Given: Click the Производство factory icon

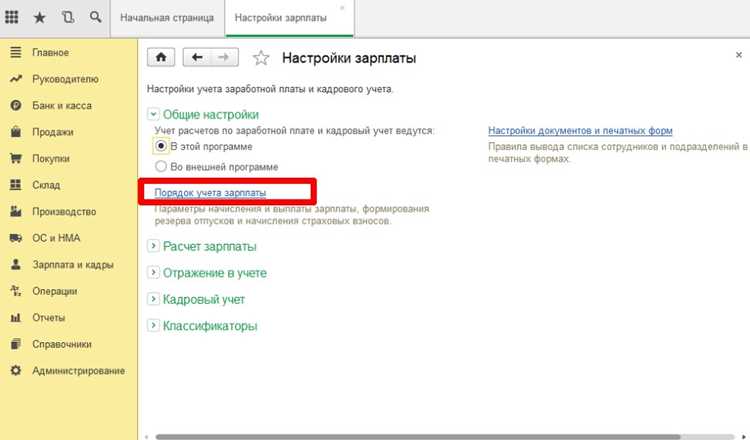Looking at the screenshot, I should tap(16, 211).
